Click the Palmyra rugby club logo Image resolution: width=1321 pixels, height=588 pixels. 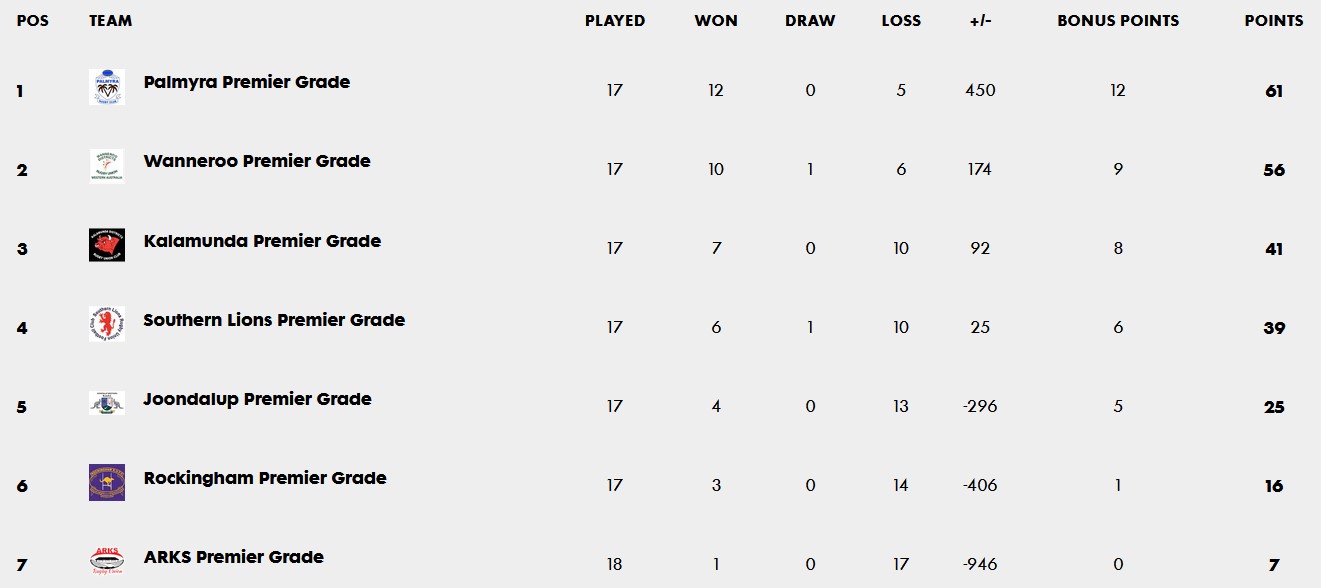[x=106, y=87]
